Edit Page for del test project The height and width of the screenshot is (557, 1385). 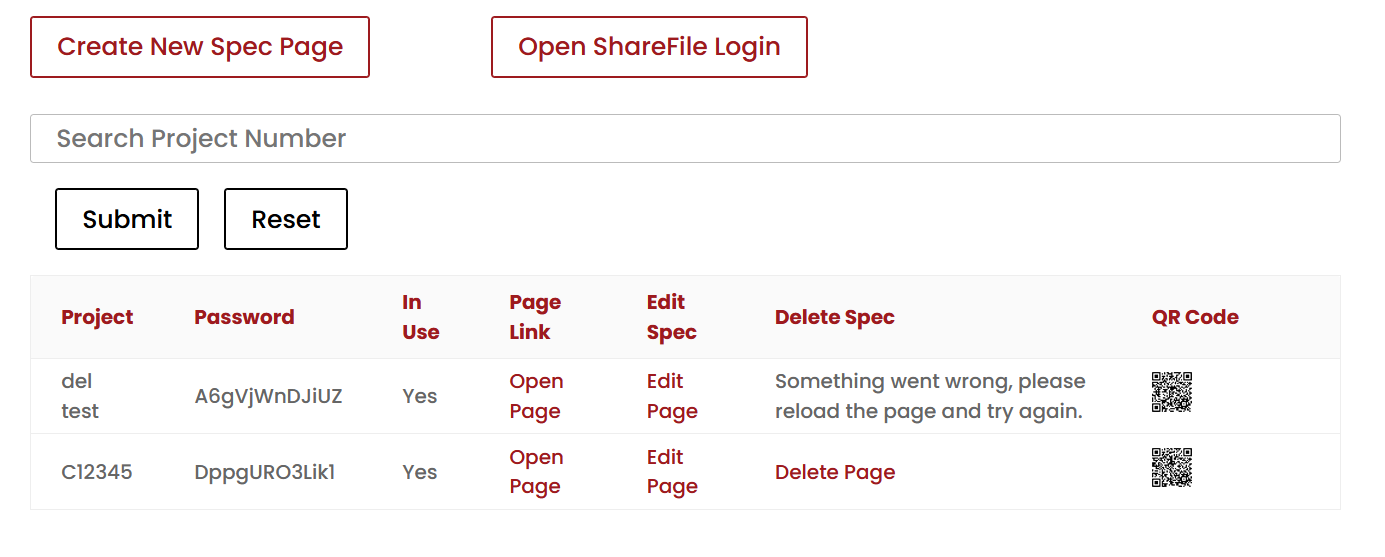click(672, 396)
